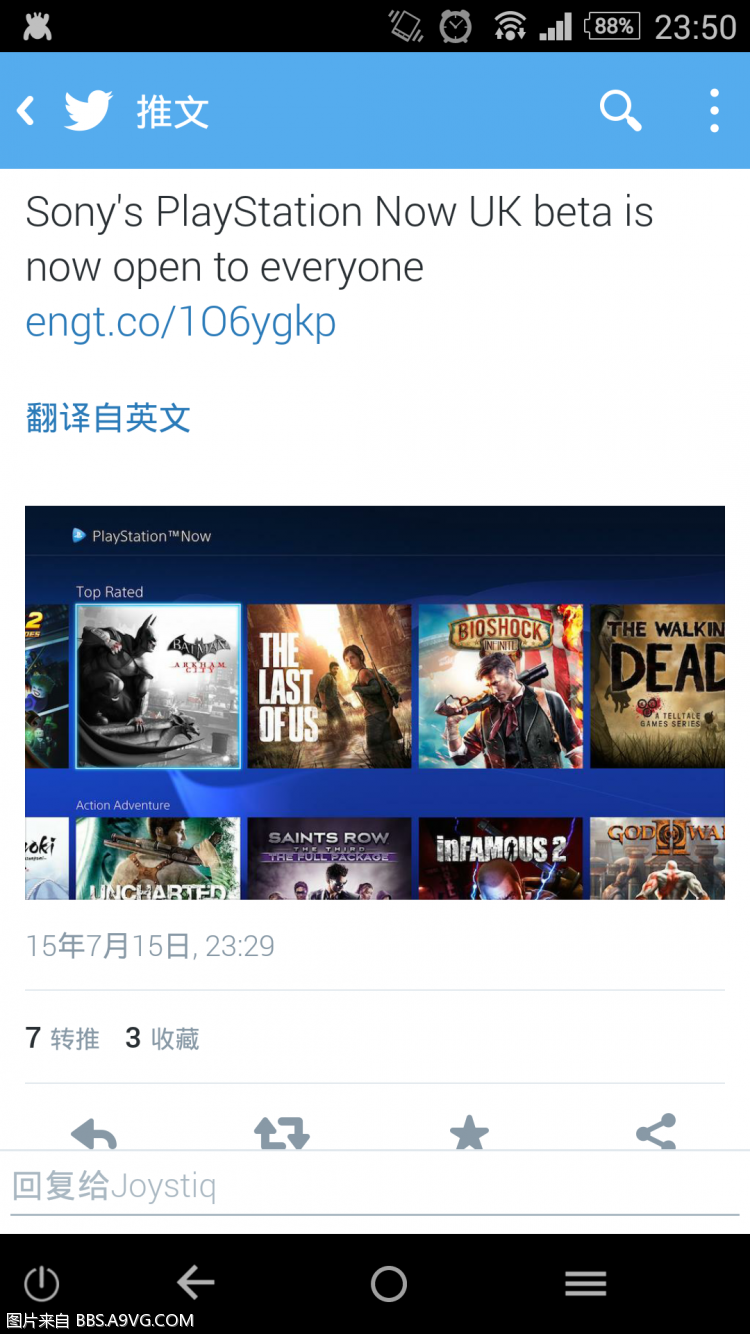Screen dimensions: 750x1334
Task: Tap the Twitter bird logo
Action: click(88, 111)
